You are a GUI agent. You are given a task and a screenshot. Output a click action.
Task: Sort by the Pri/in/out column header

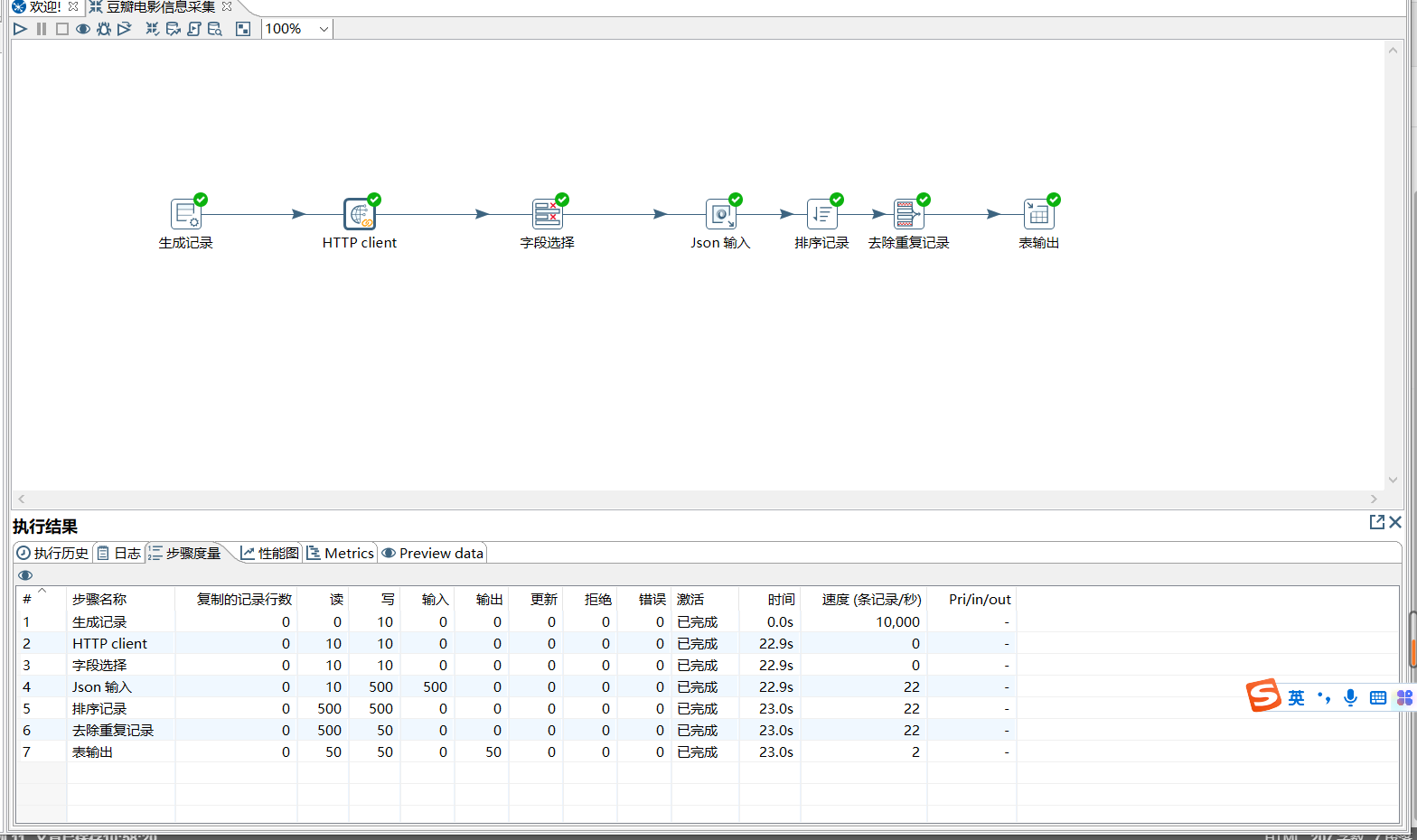coord(971,599)
